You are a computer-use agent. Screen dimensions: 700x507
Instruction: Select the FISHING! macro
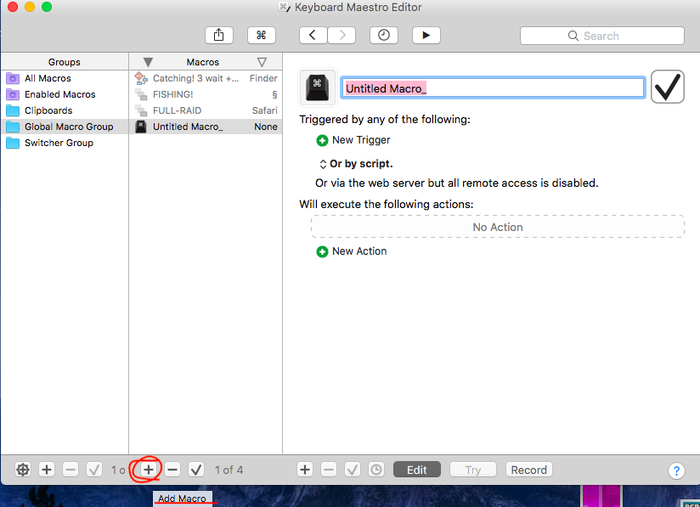tap(206, 95)
